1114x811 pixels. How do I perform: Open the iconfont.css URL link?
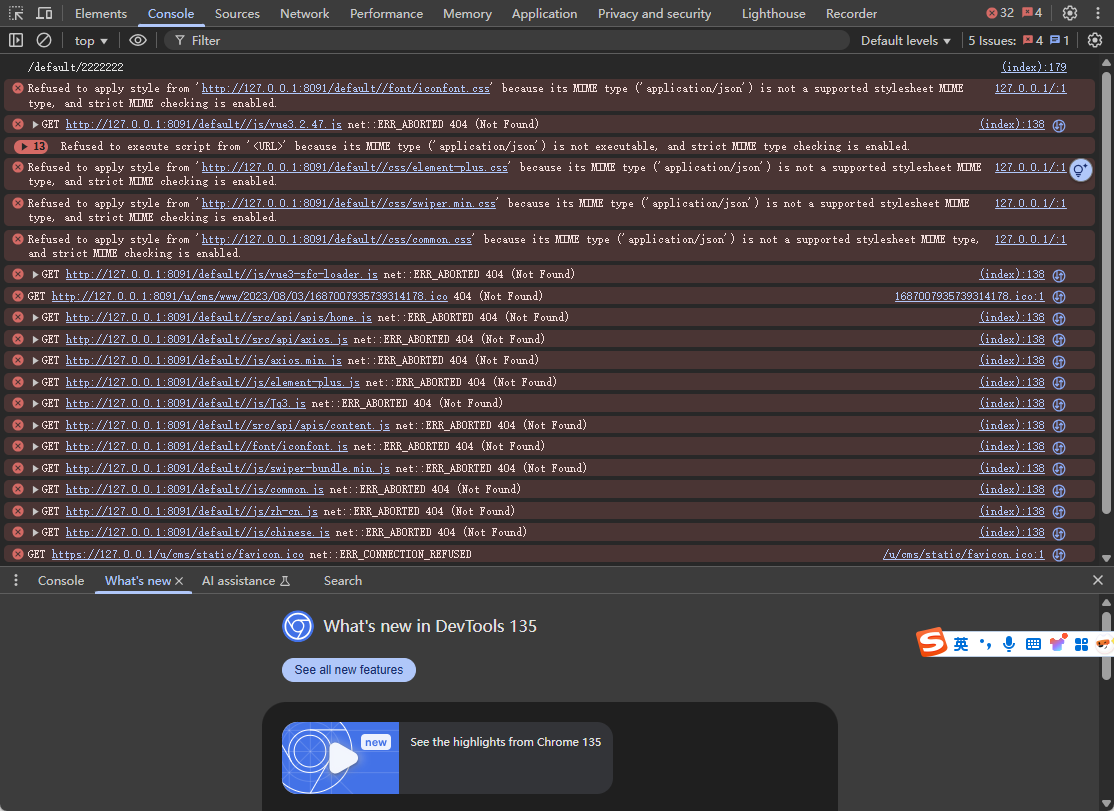point(346,89)
